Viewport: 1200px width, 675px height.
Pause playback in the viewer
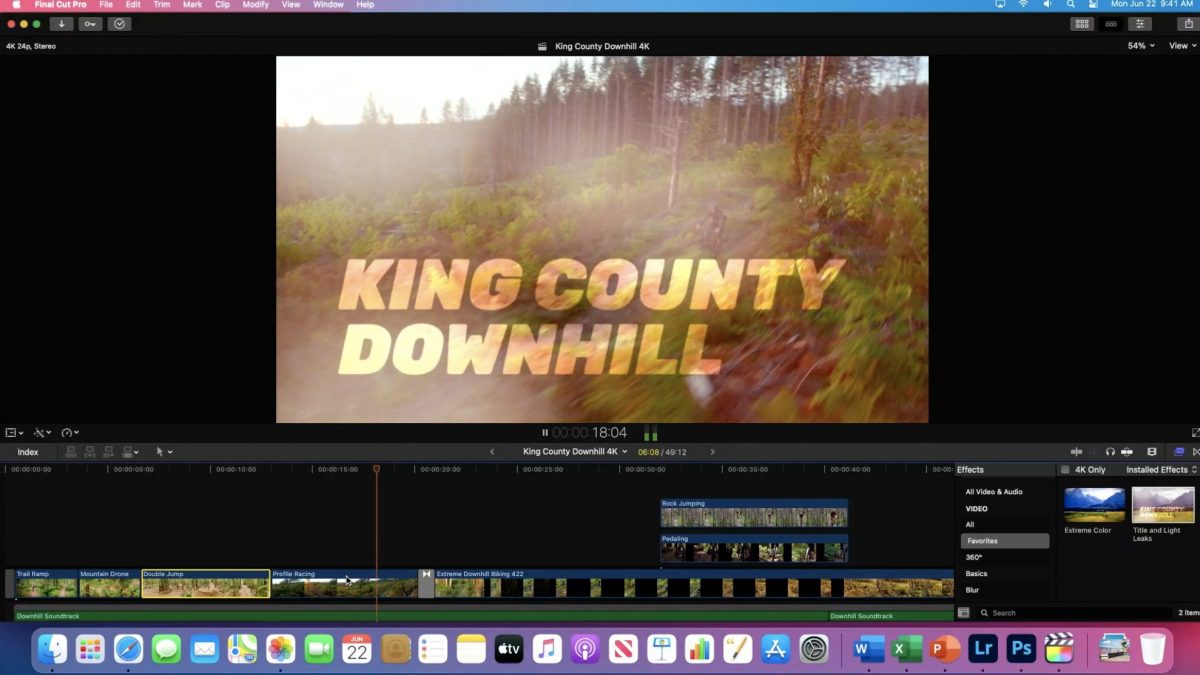click(545, 433)
